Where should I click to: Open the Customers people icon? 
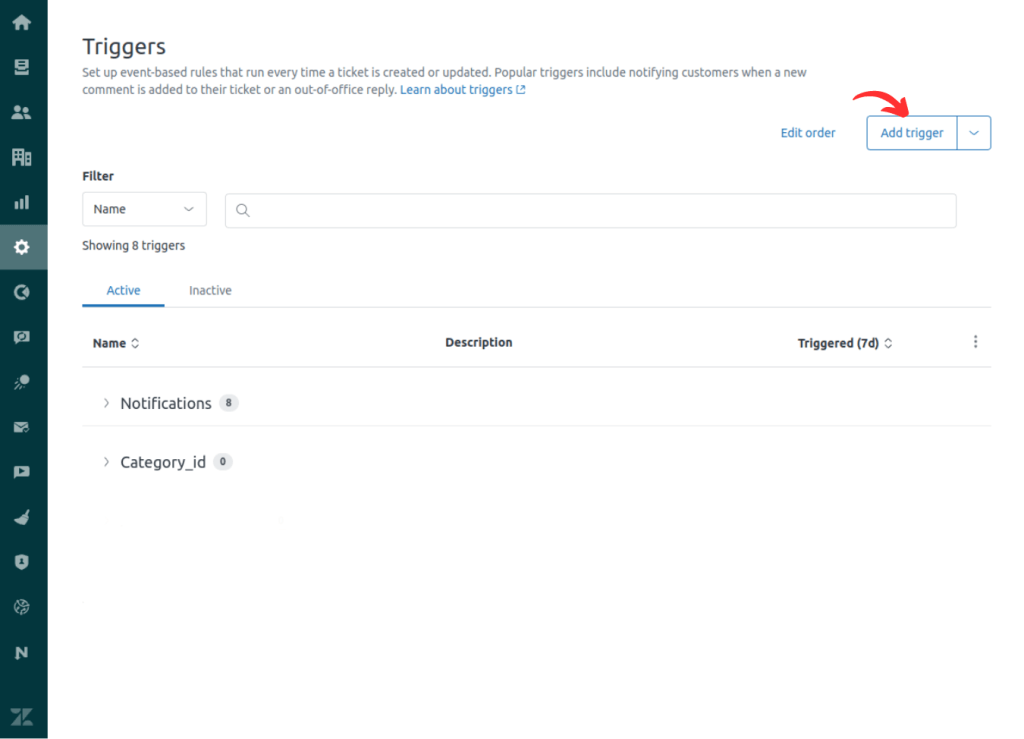(x=22, y=112)
